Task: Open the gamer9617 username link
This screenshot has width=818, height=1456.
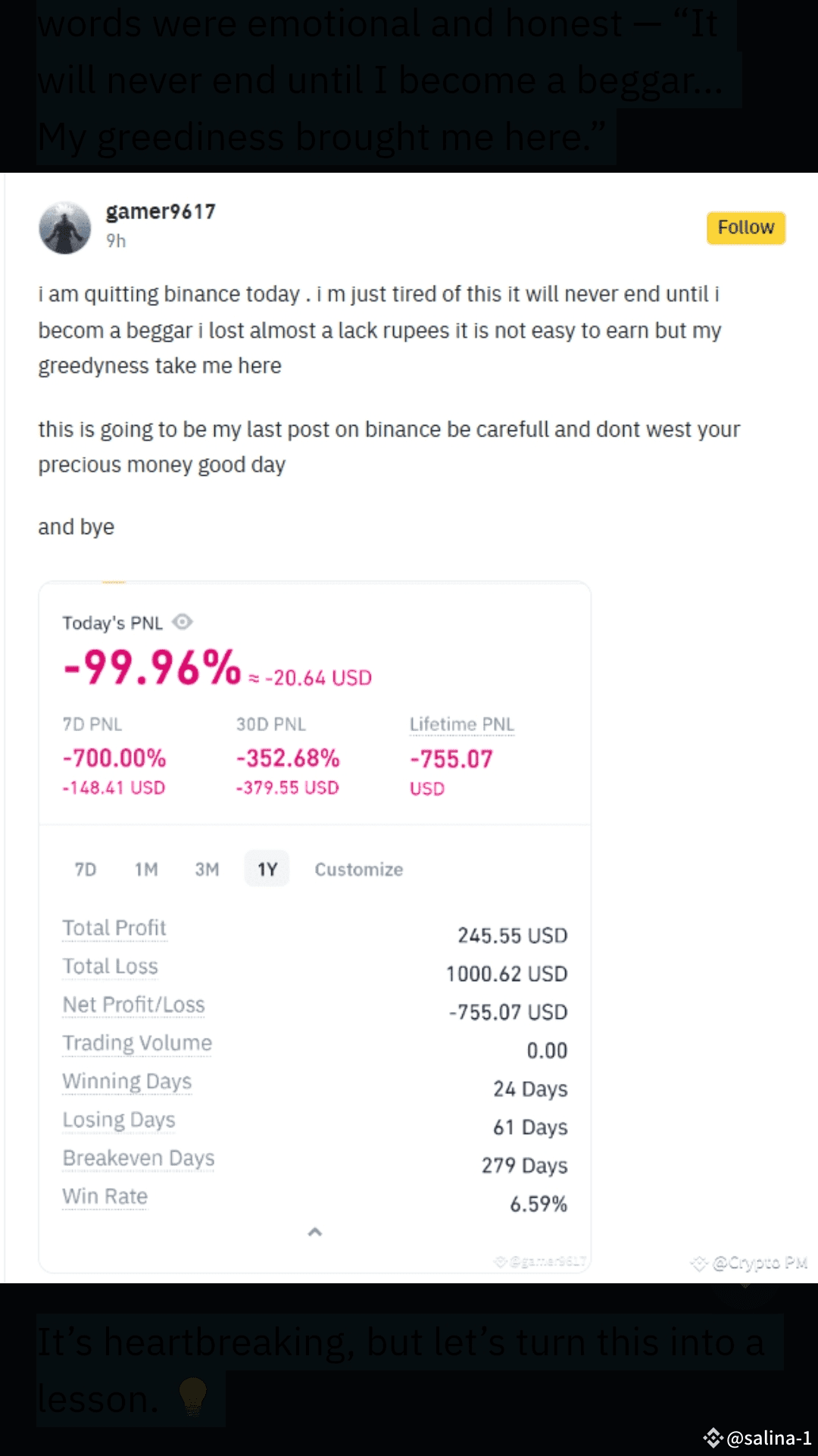Action: click(x=161, y=211)
